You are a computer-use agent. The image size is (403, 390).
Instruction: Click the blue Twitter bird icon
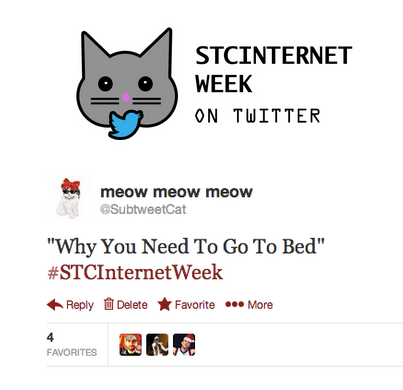125,124
